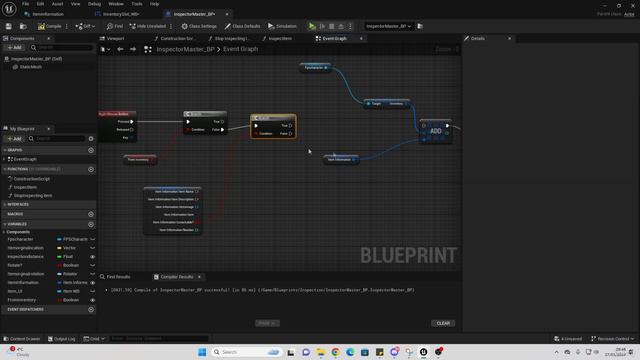Screen dimensions: 640x360
Task: Click the Stop play session icon
Action: coord(332,26)
